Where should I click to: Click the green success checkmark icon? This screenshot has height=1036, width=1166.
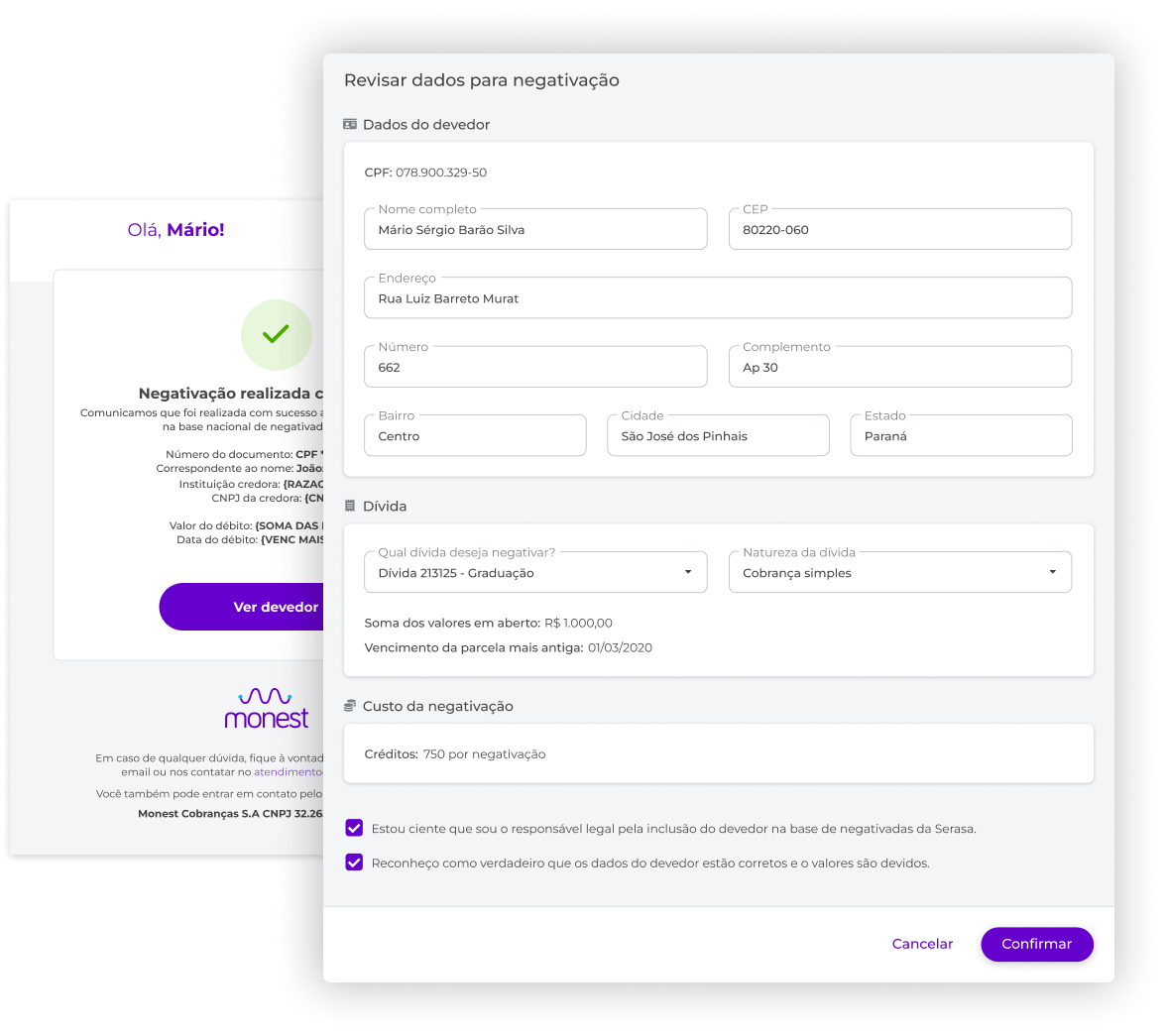(276, 334)
